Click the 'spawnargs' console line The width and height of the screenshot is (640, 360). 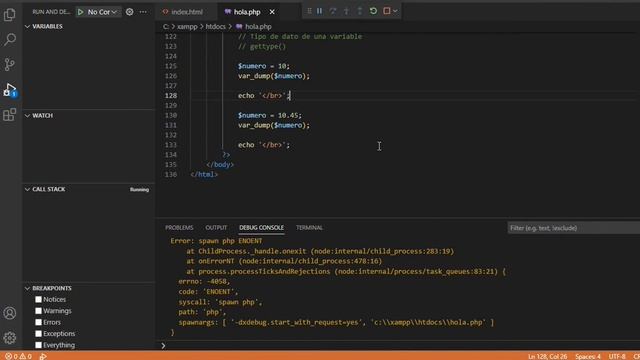coord(336,322)
